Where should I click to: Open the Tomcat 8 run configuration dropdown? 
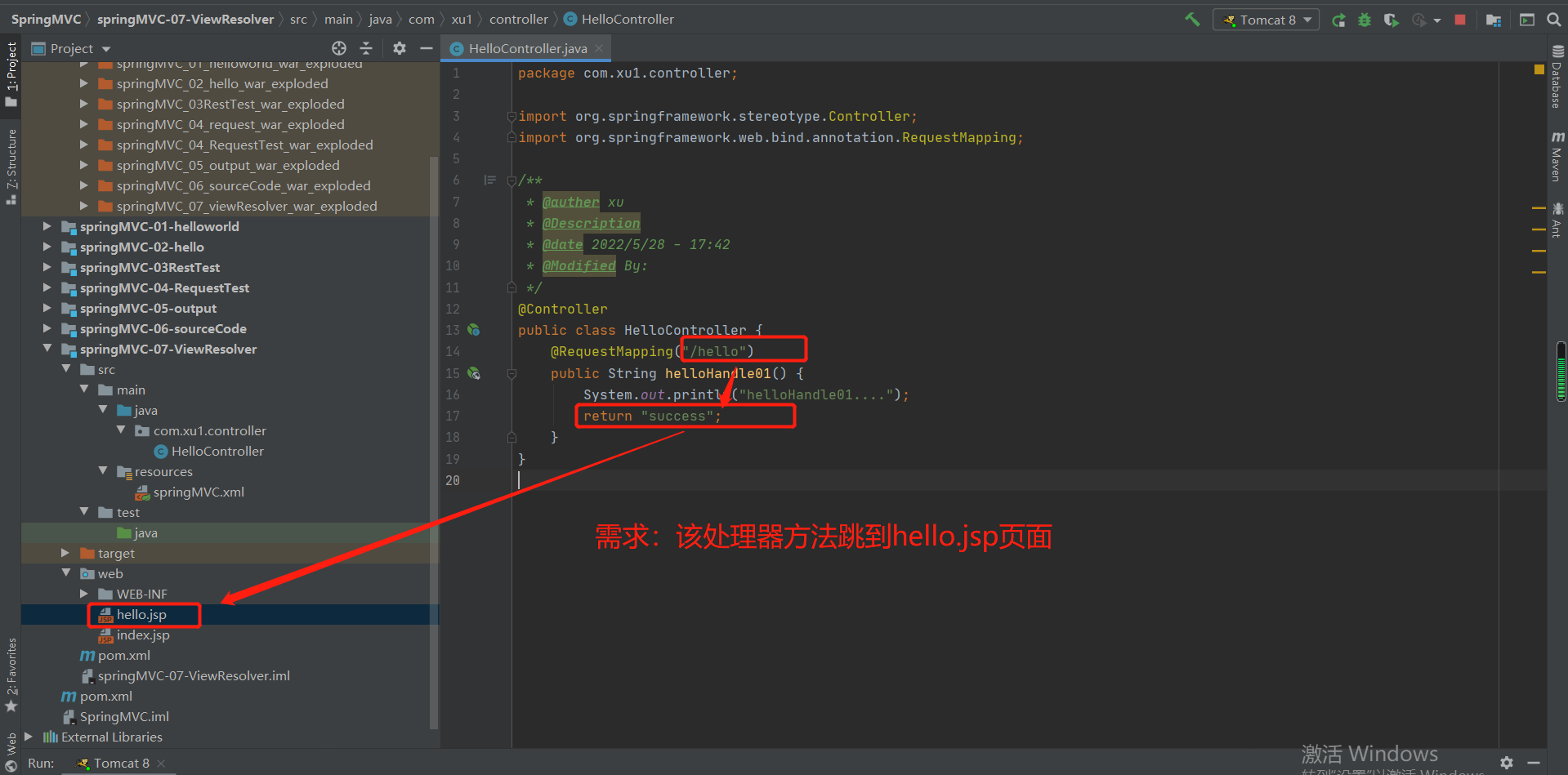coord(1266,20)
